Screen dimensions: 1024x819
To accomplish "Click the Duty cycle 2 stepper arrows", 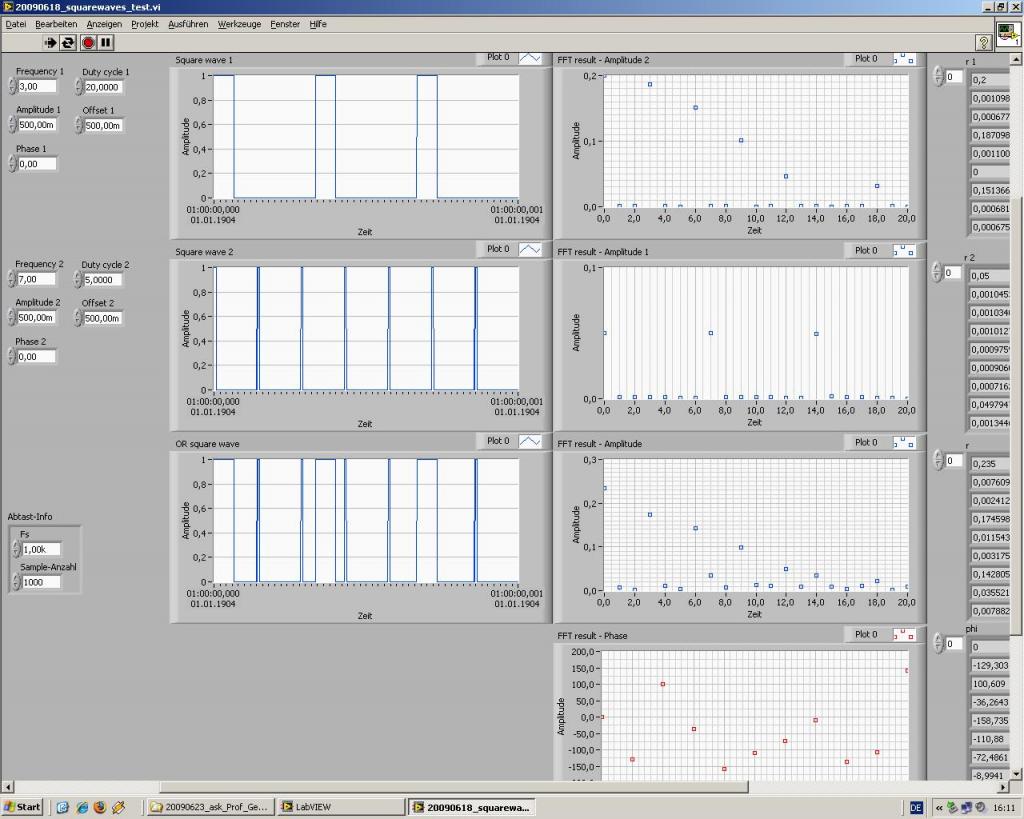I will click(77, 280).
